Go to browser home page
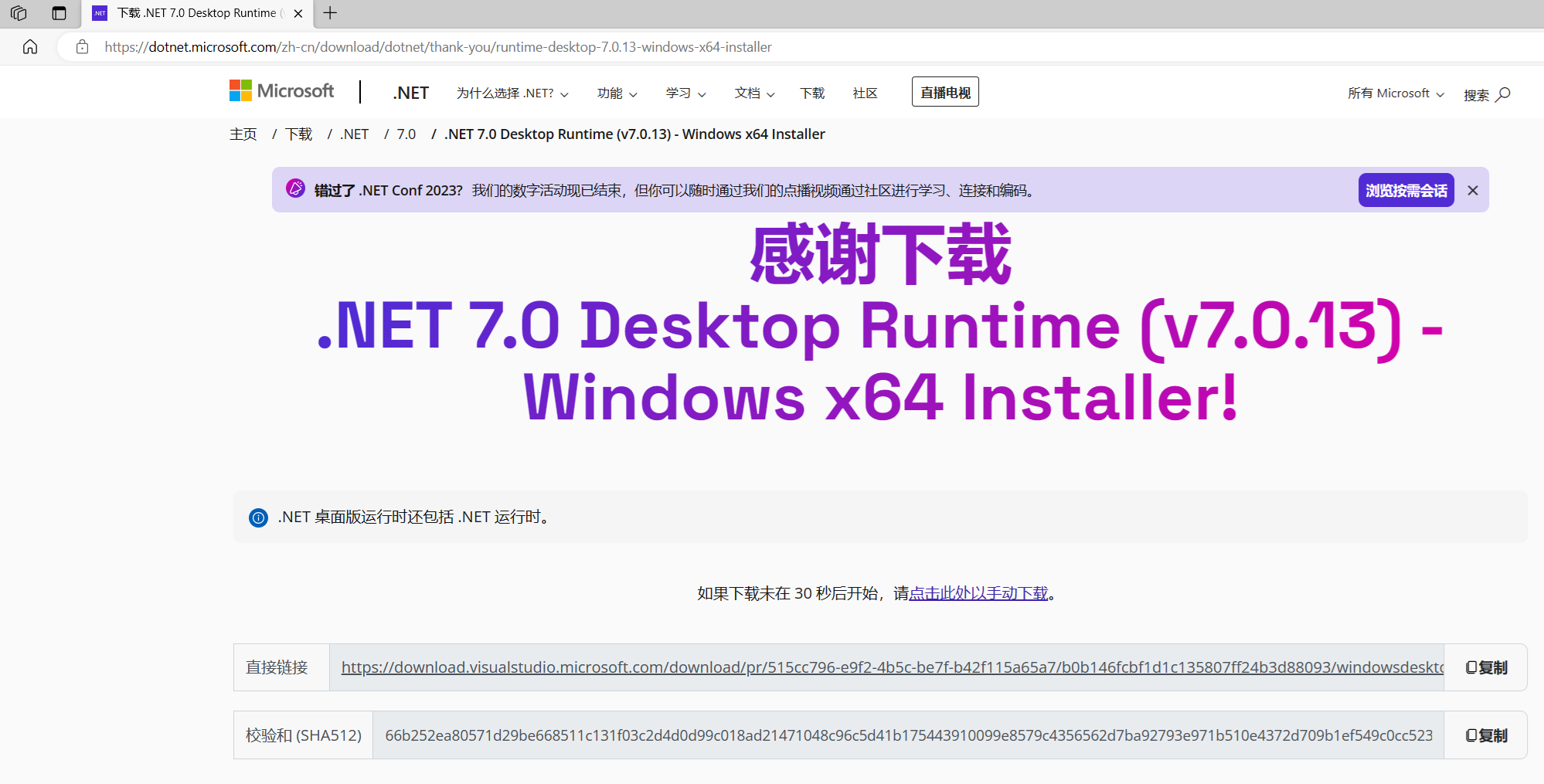The height and width of the screenshot is (784, 1544). click(x=30, y=47)
